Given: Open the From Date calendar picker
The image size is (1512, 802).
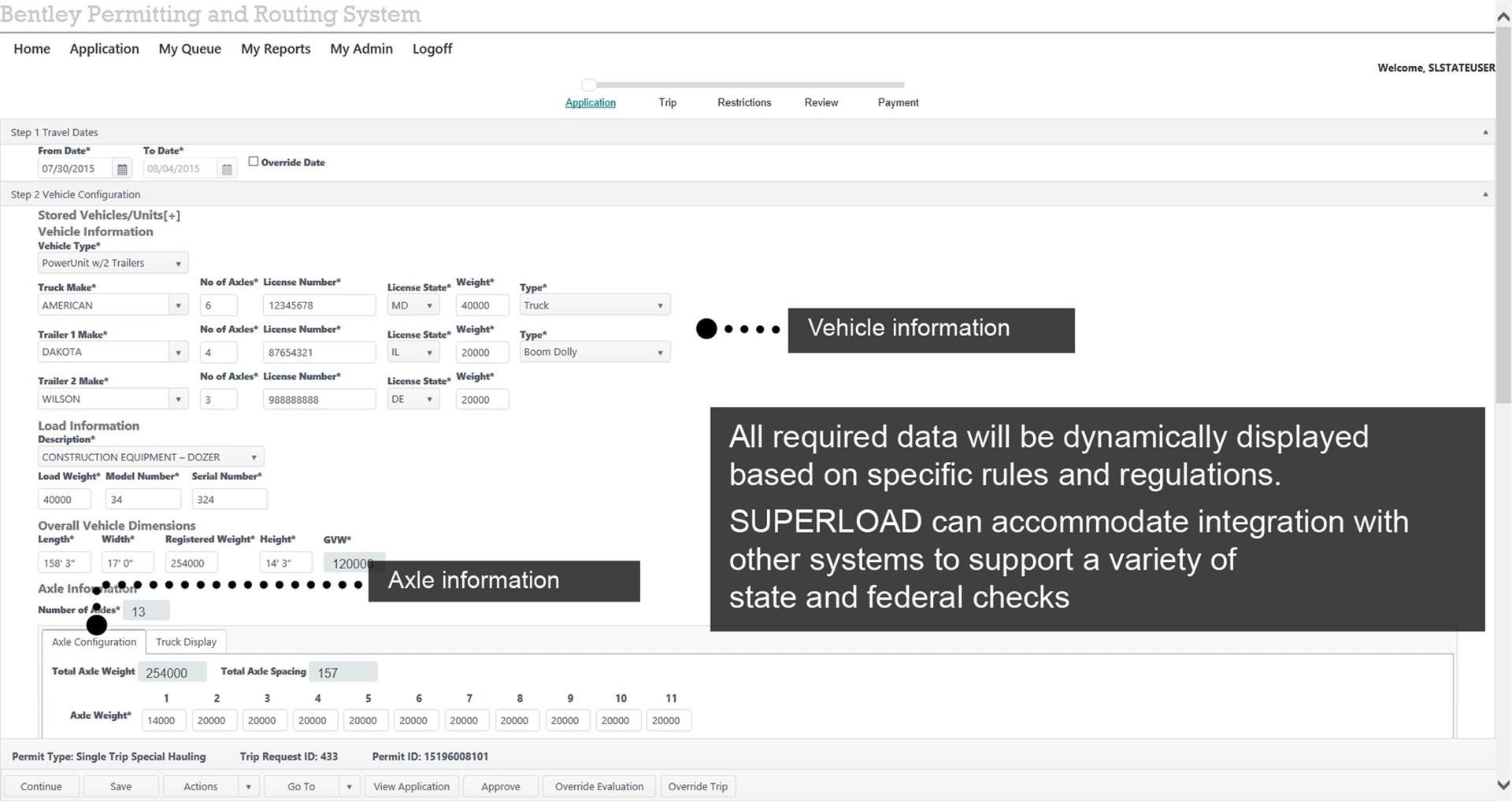Looking at the screenshot, I should [x=122, y=169].
